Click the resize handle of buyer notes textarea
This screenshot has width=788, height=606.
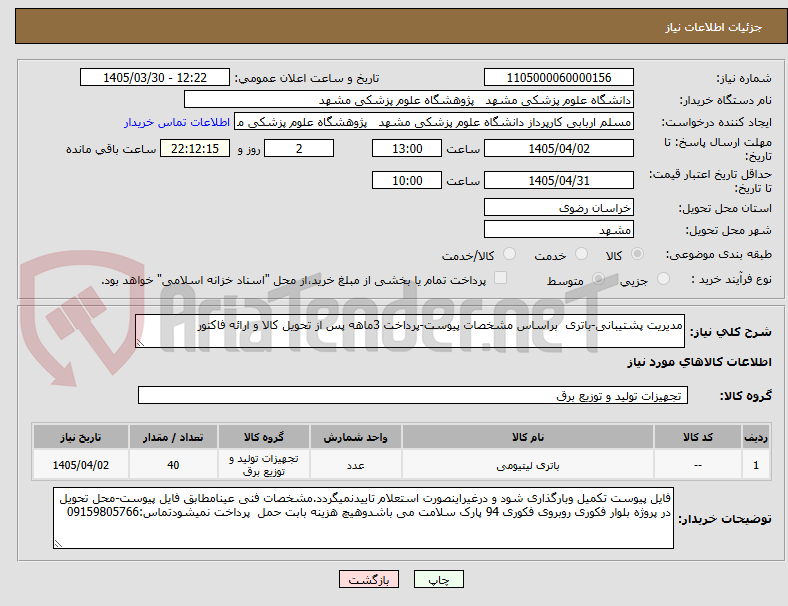point(58,543)
